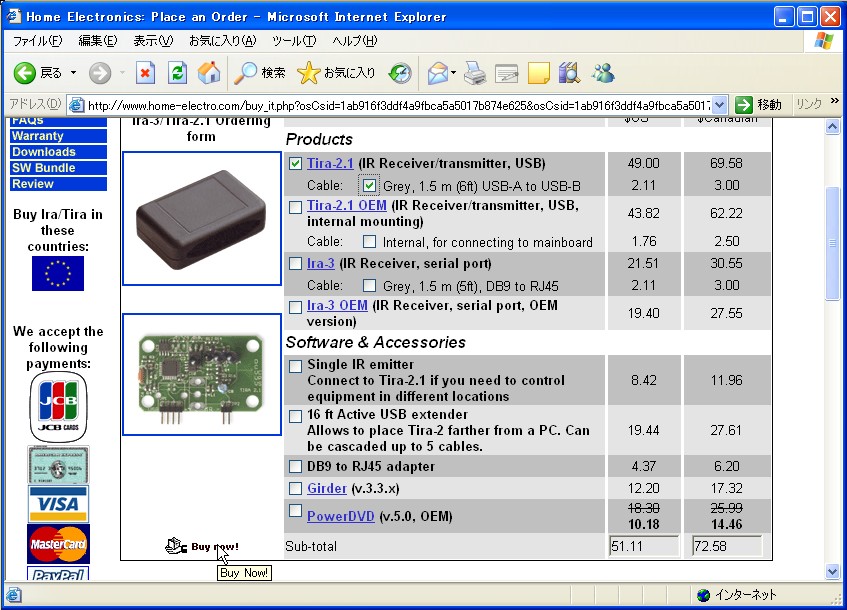Uncheck the Tira-2.1 product checkbox
This screenshot has height=610, width=847.
click(x=295, y=164)
